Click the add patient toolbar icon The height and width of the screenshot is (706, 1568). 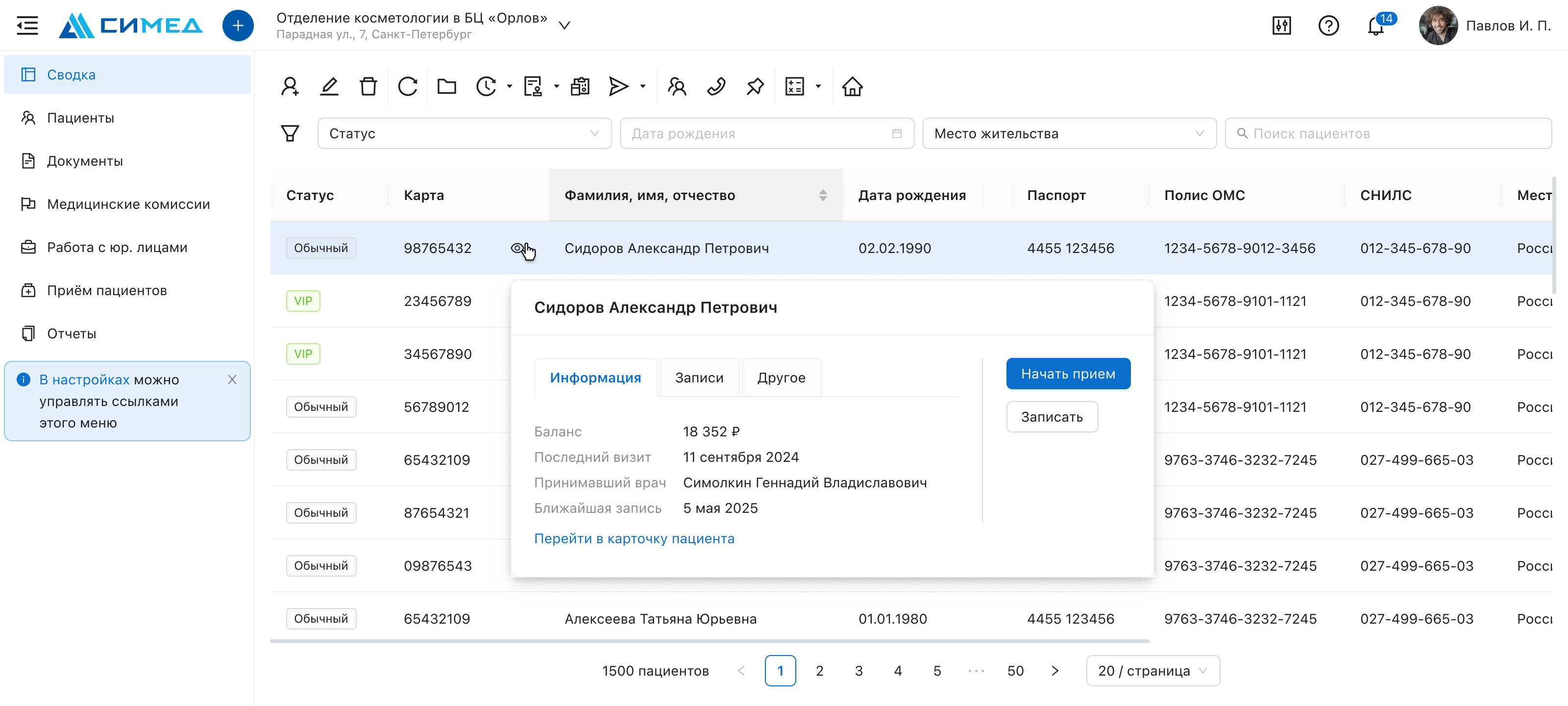(x=290, y=86)
